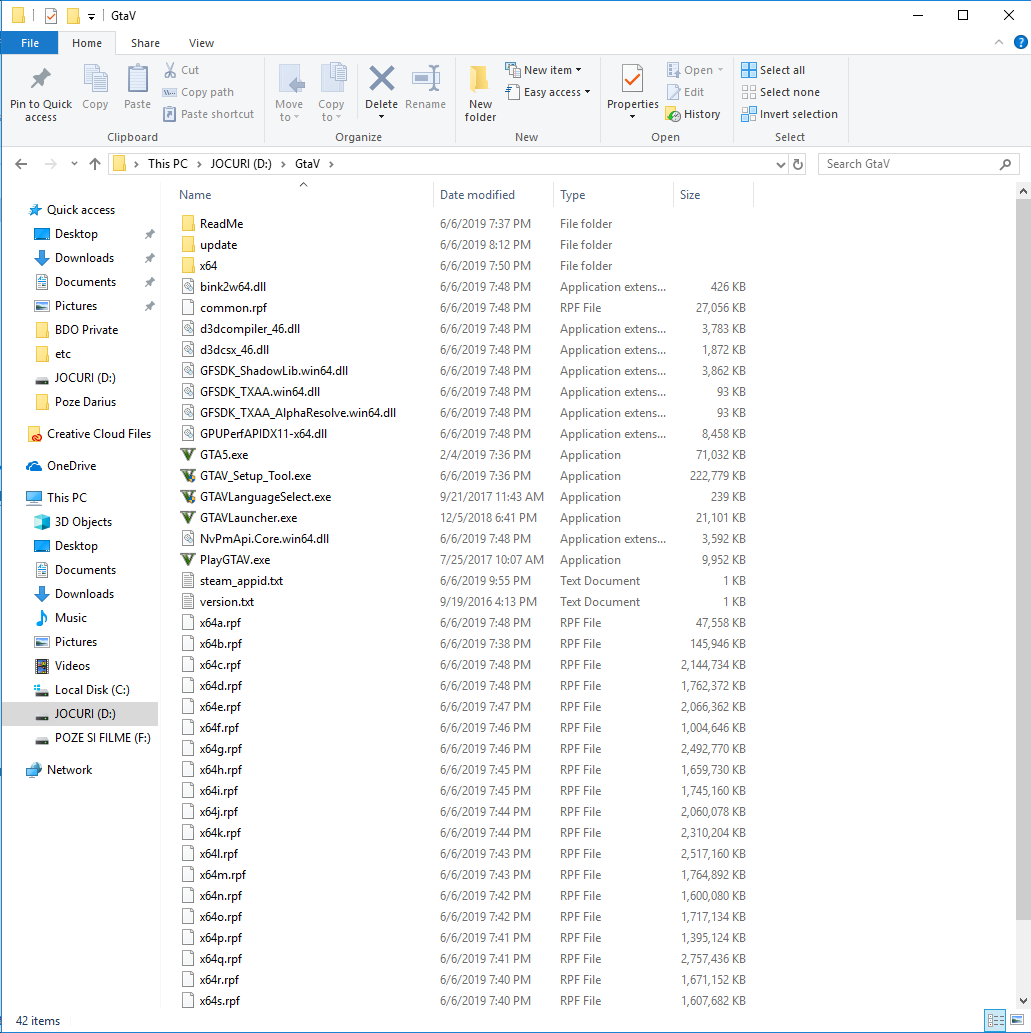Click the Up arrow navigation button
Viewport: 1031px width, 1033px height.
click(95, 164)
